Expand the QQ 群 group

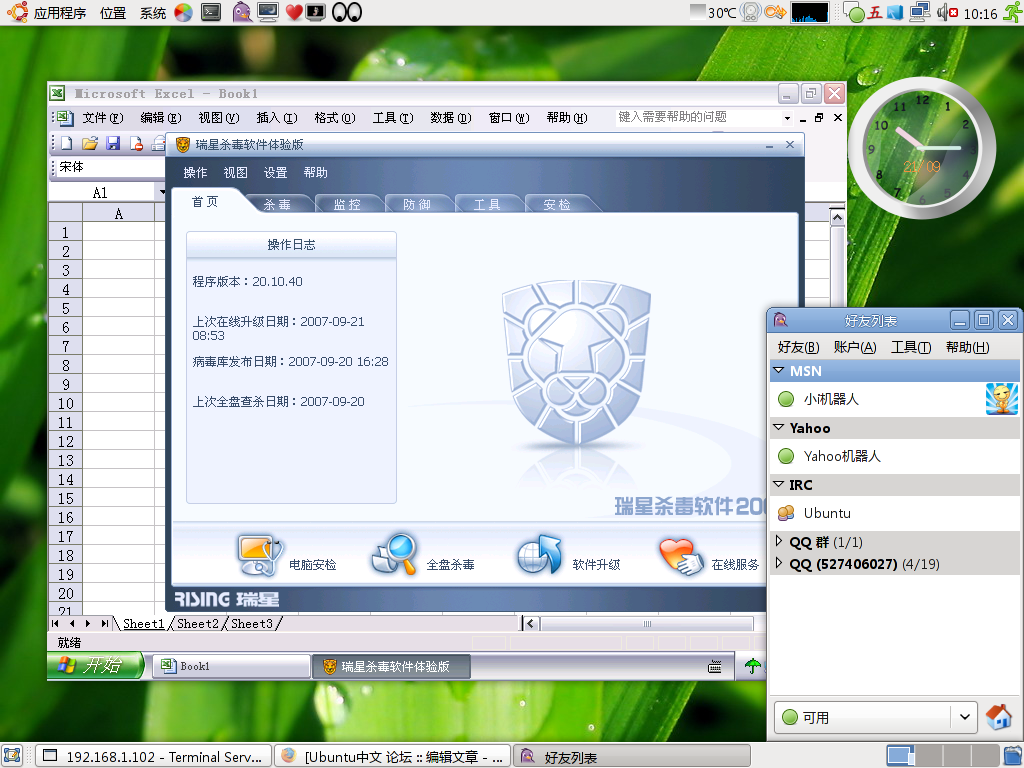[778, 541]
